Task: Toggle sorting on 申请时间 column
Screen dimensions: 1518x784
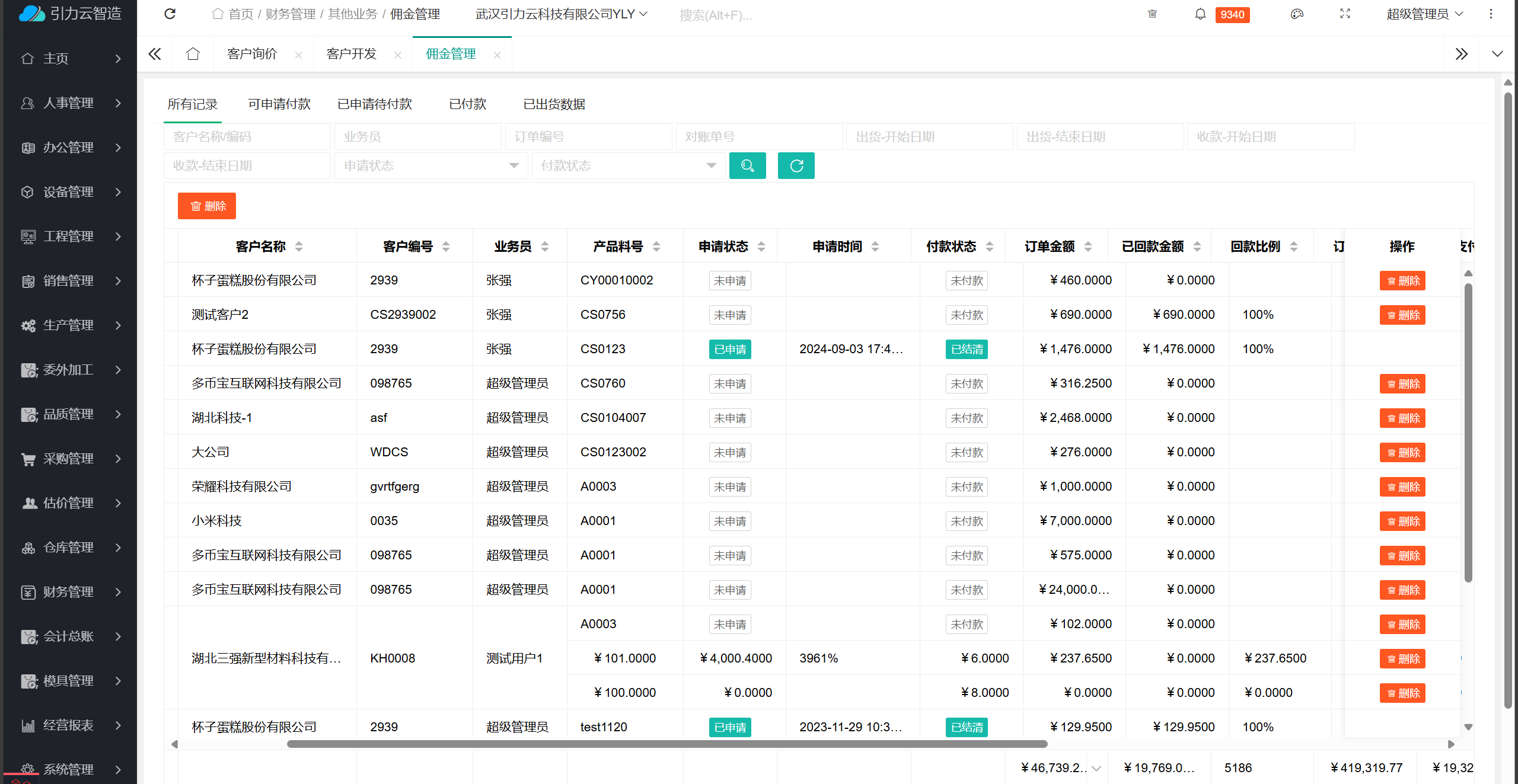Action: pos(875,247)
